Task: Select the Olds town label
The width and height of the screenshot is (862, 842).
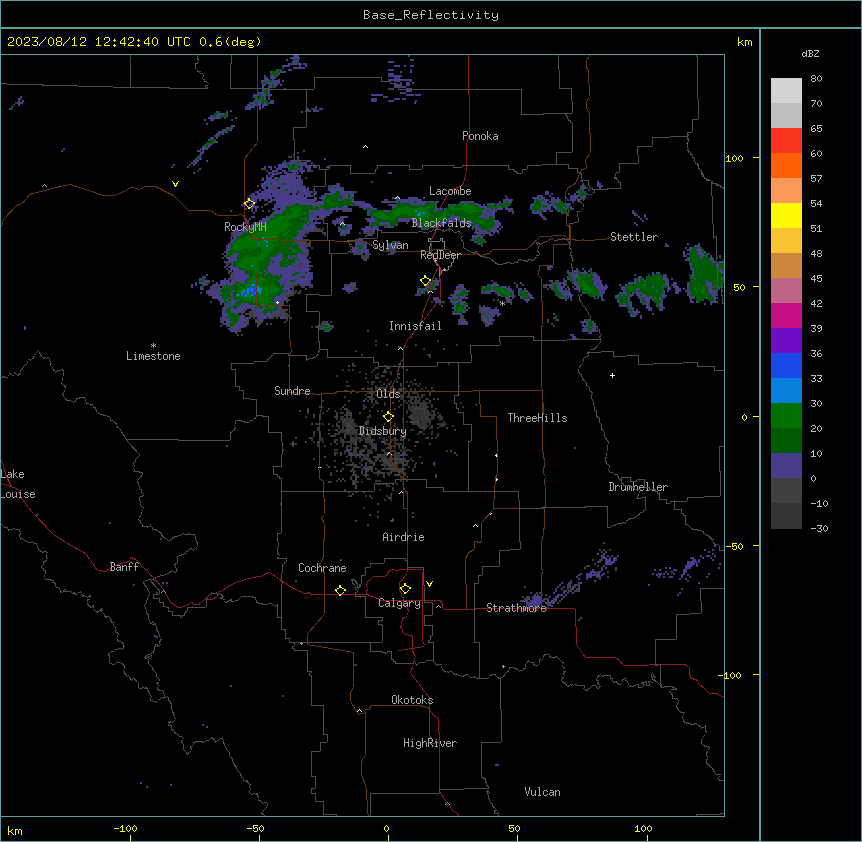Action: point(388,394)
